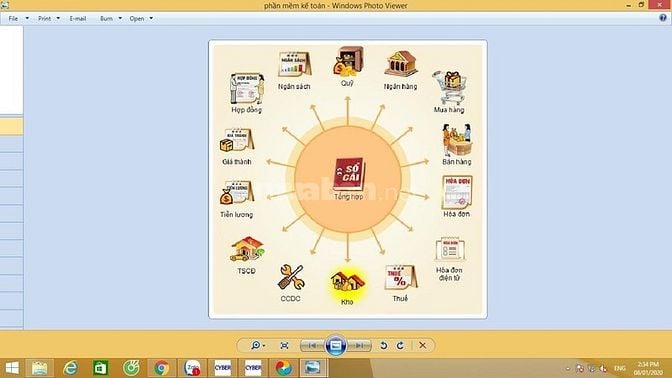Open the Giá thành costing icon
This screenshot has width=672, height=378.
pyautogui.click(x=237, y=141)
